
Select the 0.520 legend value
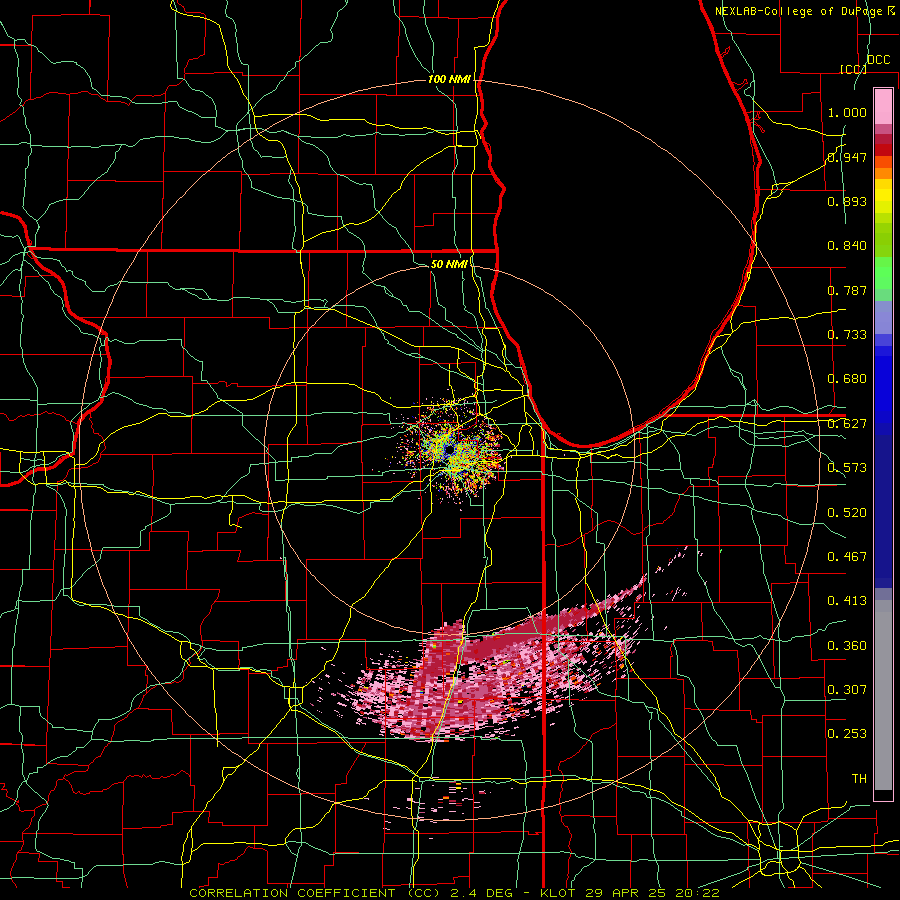tap(847, 512)
